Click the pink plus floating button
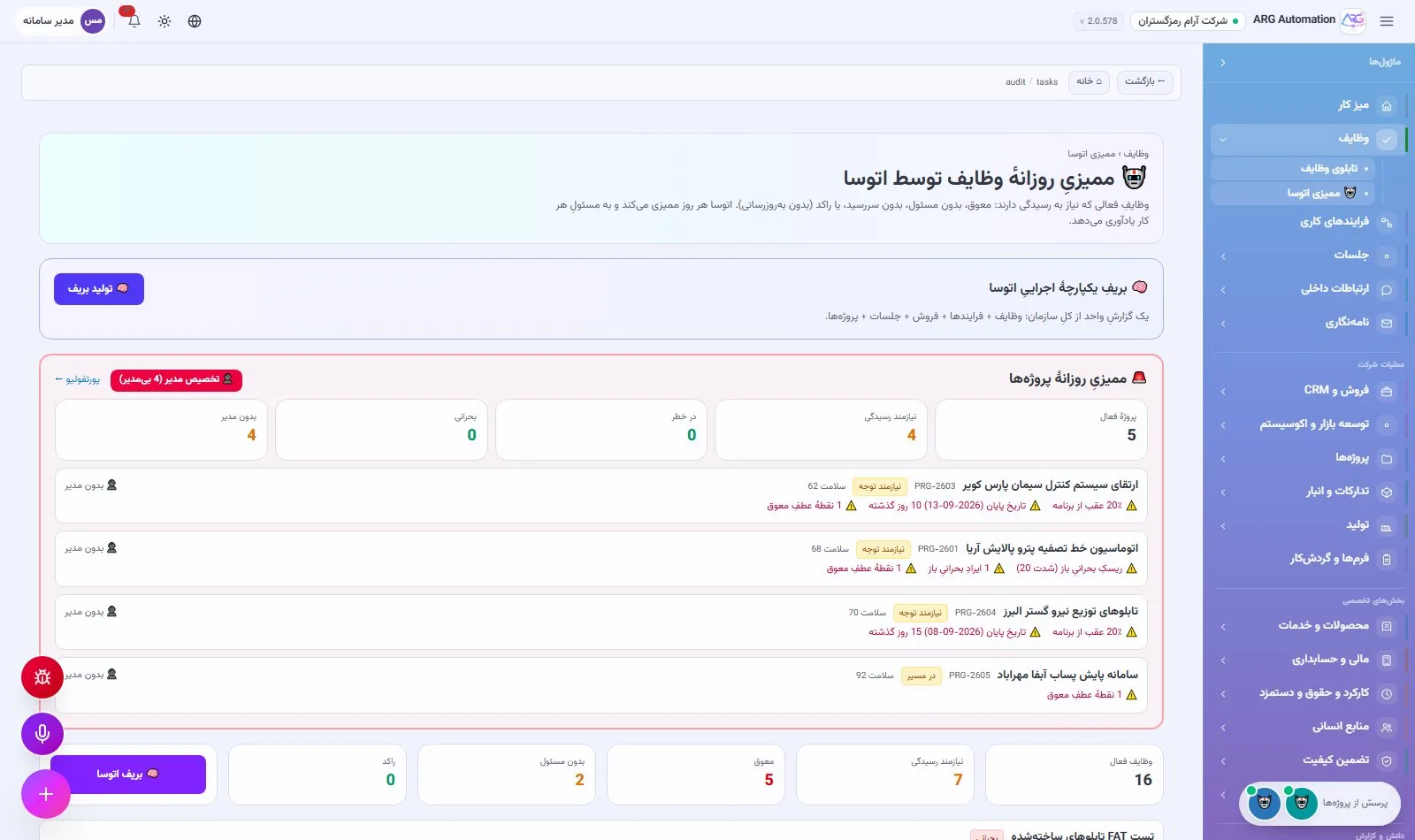The width and height of the screenshot is (1415, 840). (46, 794)
